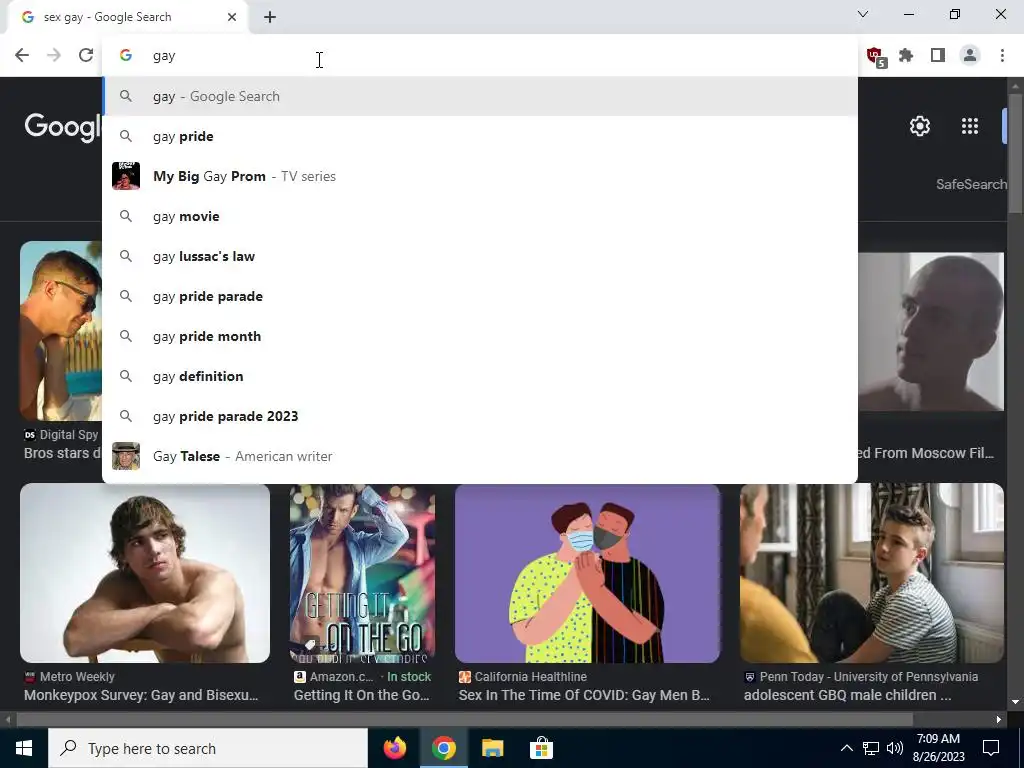Open the tab search chevron
This screenshot has height=768, width=1024.
click(863, 14)
